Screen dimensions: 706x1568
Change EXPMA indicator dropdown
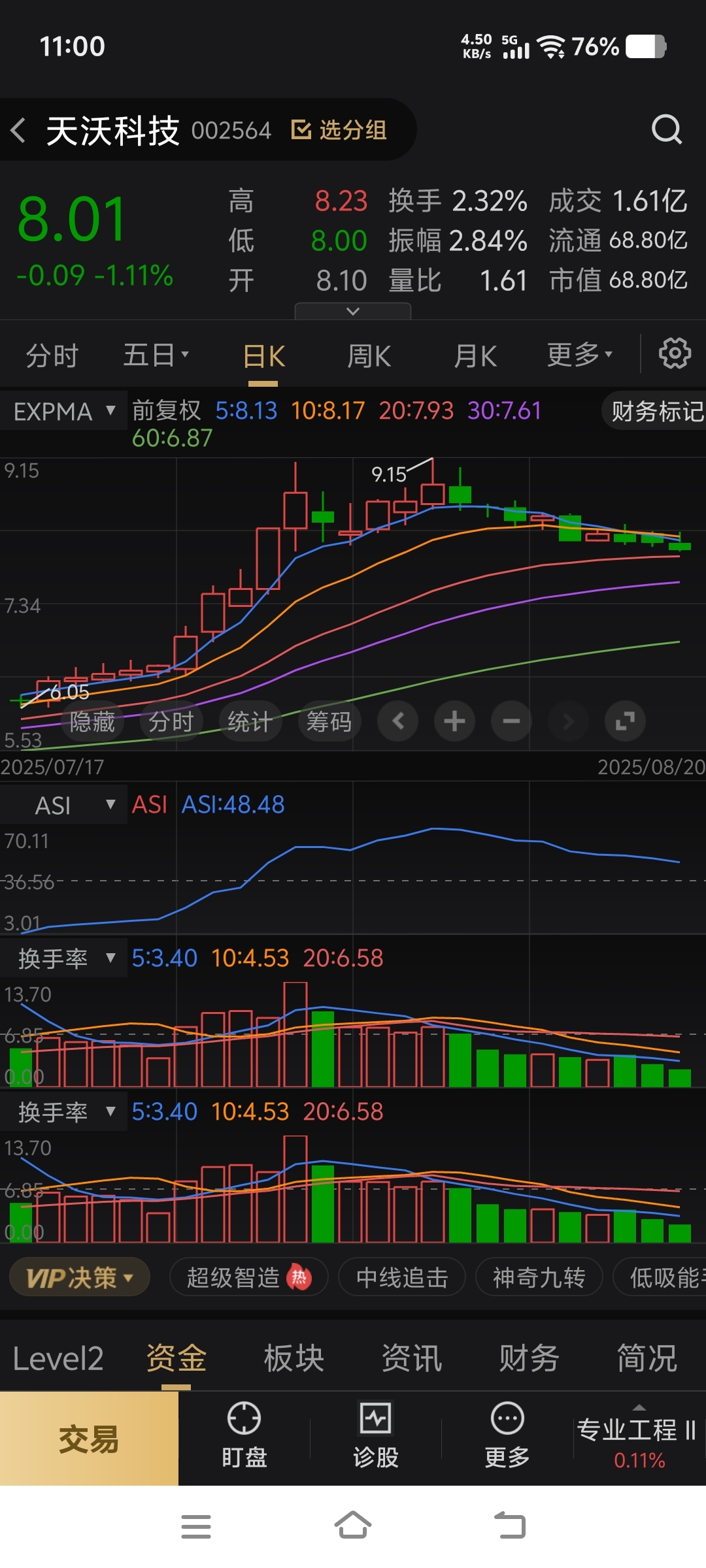point(63,411)
